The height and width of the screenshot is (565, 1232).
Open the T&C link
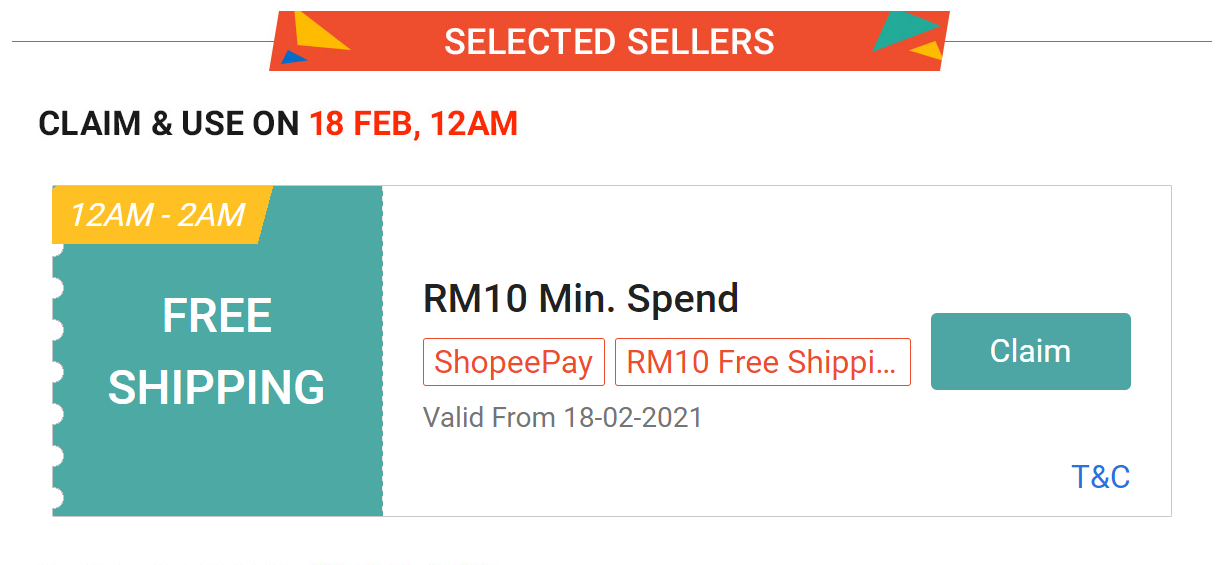pyautogui.click(x=1100, y=477)
